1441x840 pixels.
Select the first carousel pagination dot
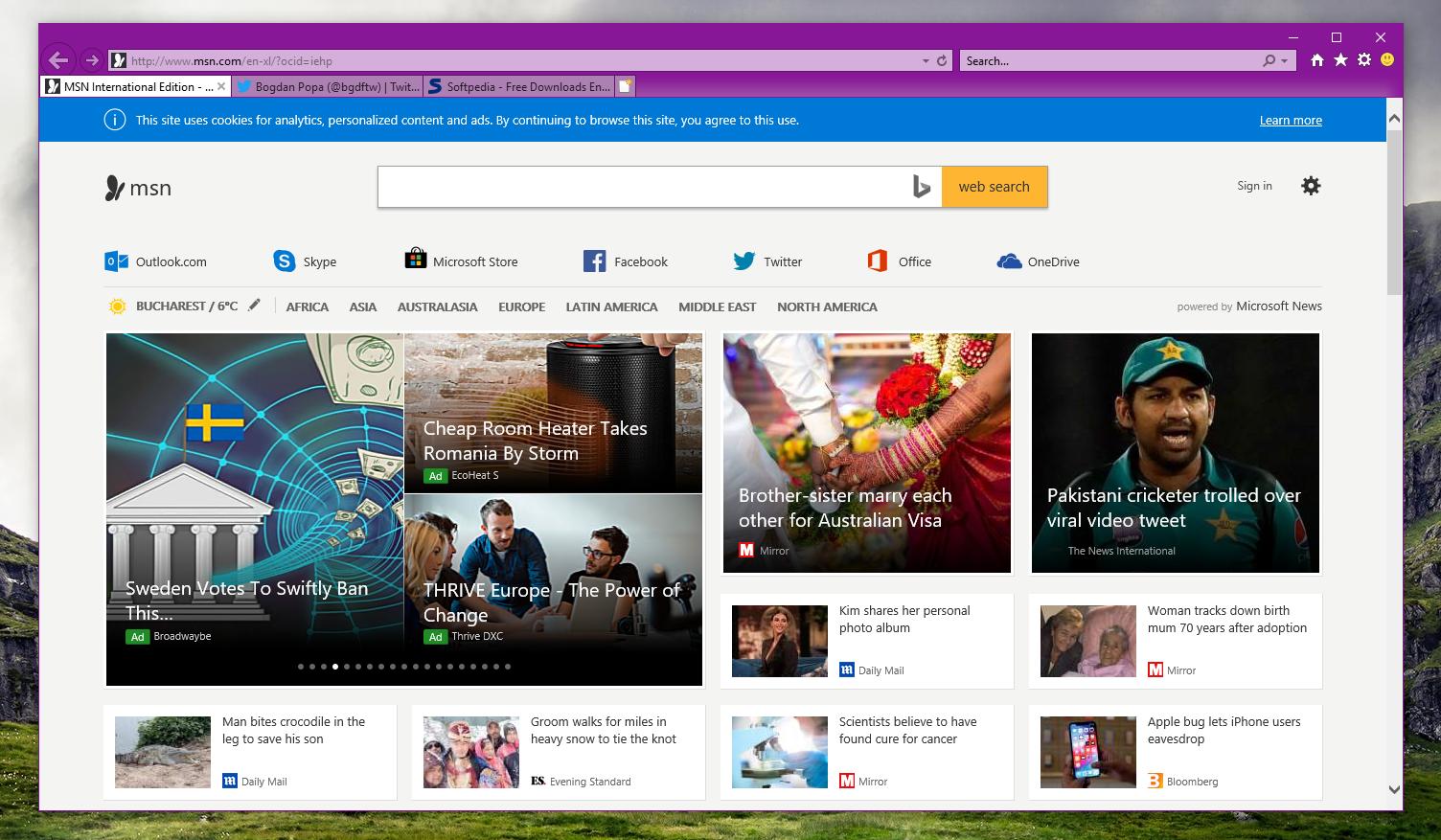(301, 666)
